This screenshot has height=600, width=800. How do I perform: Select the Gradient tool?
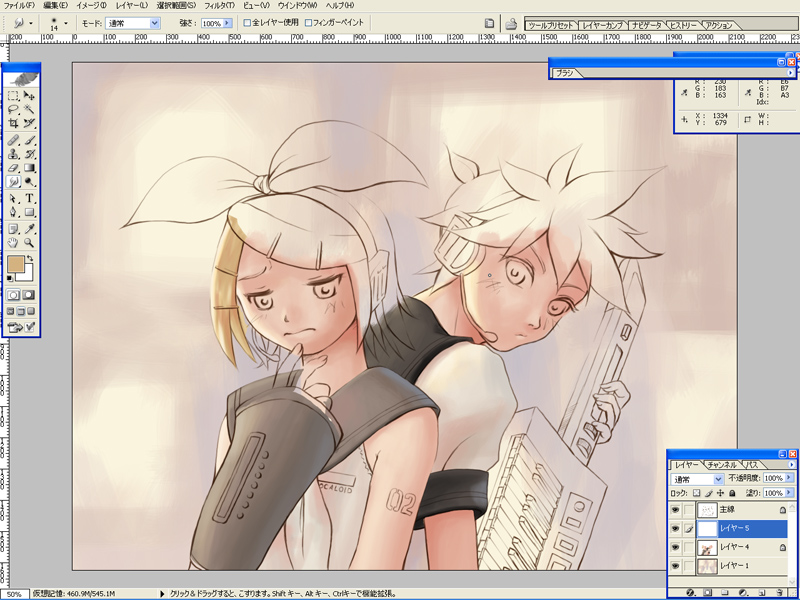pos(29,167)
